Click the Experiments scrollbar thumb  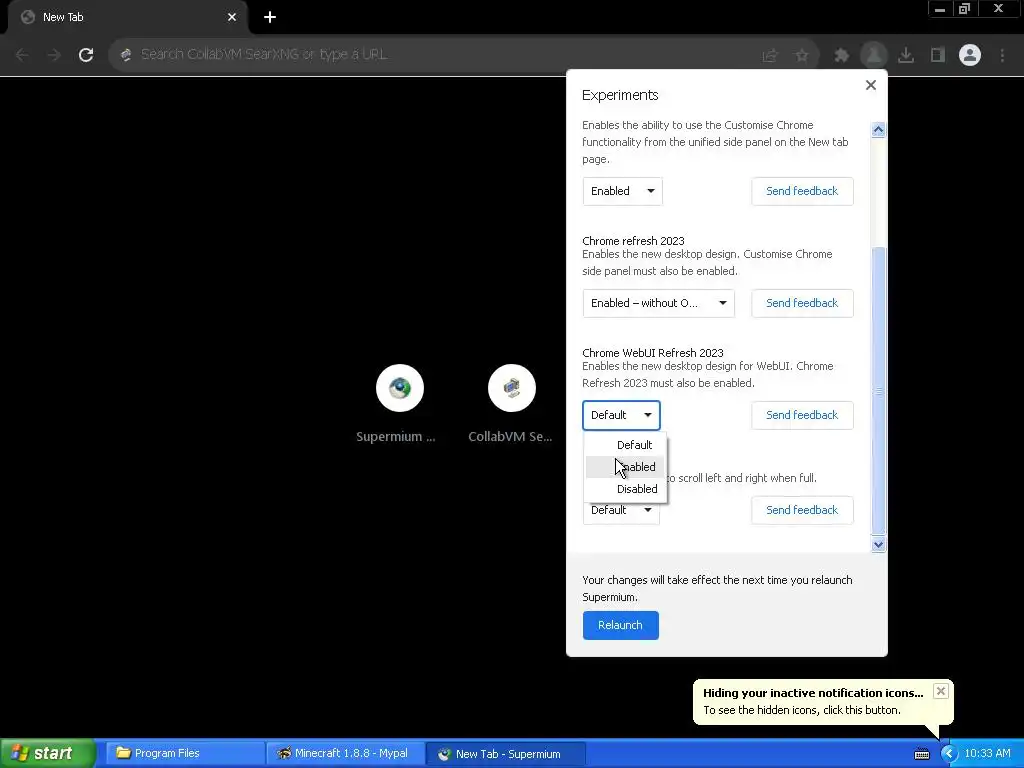[x=878, y=391]
